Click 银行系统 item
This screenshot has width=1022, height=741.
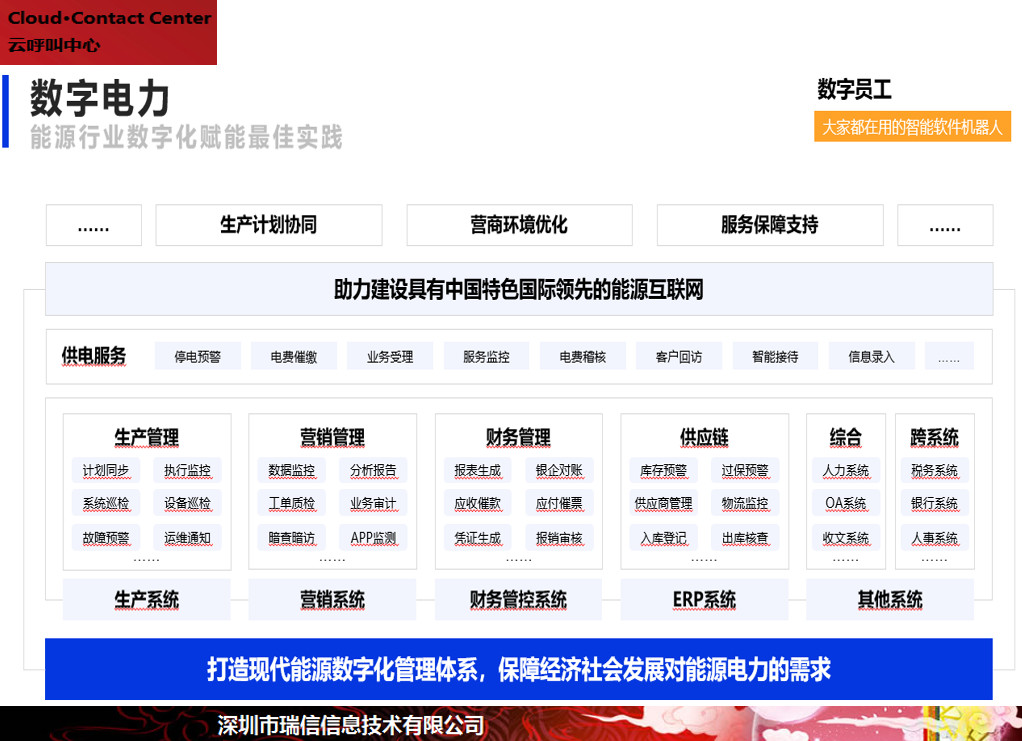(935, 503)
